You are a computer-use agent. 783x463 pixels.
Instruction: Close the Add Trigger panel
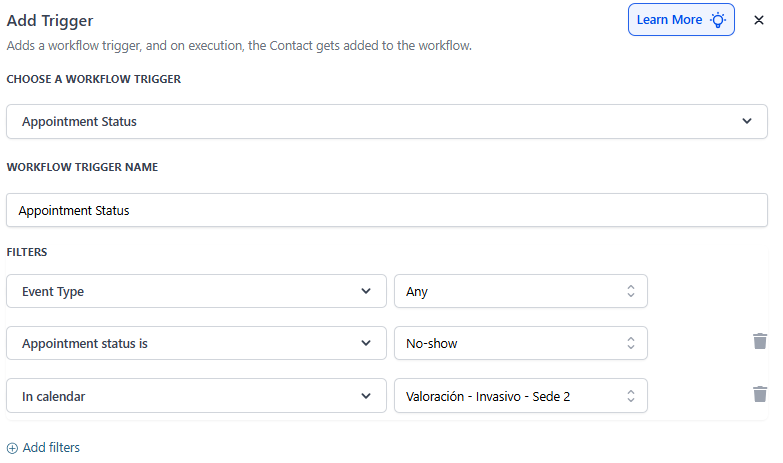click(759, 20)
